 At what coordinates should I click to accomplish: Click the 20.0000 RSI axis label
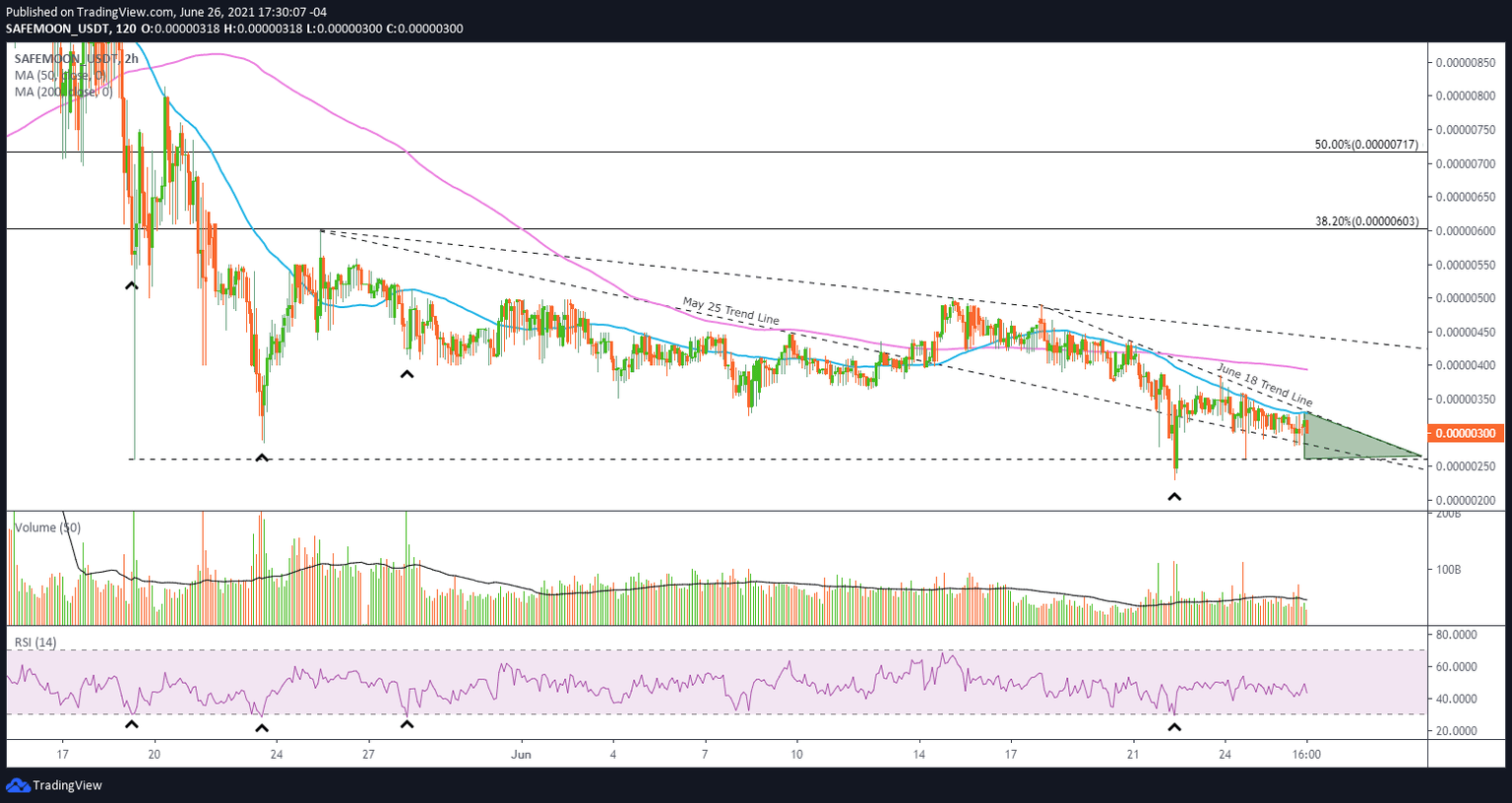pos(1457,731)
